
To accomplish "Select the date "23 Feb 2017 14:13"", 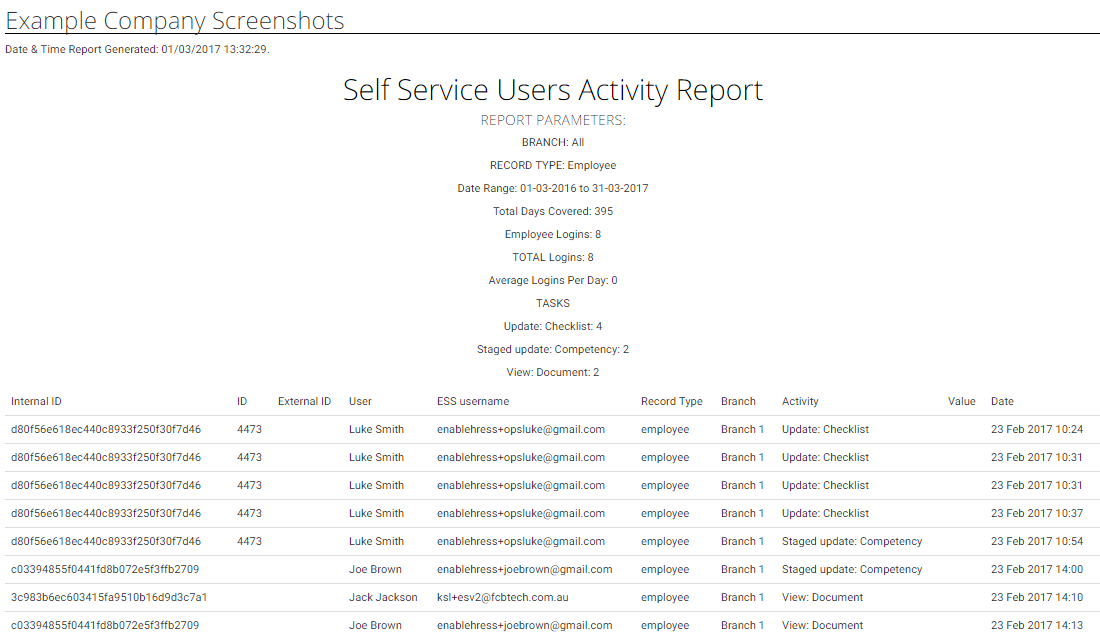I will point(1037,626).
